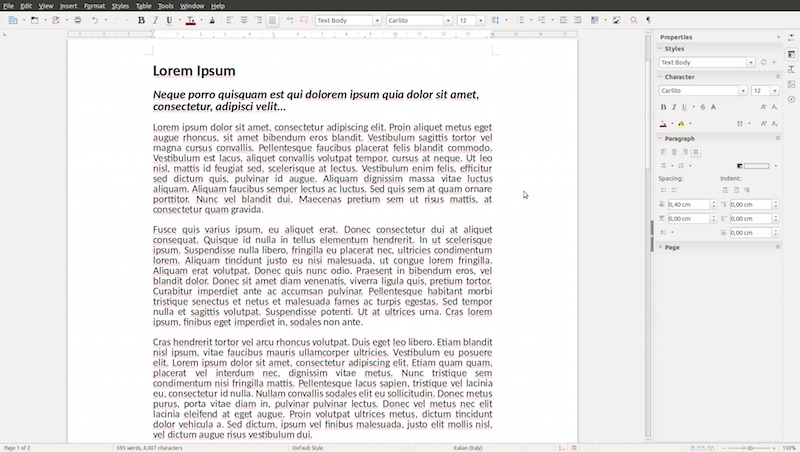The height and width of the screenshot is (452, 800).
Task: Click paragraph background color swatch in sidebar
Action: tap(756, 166)
